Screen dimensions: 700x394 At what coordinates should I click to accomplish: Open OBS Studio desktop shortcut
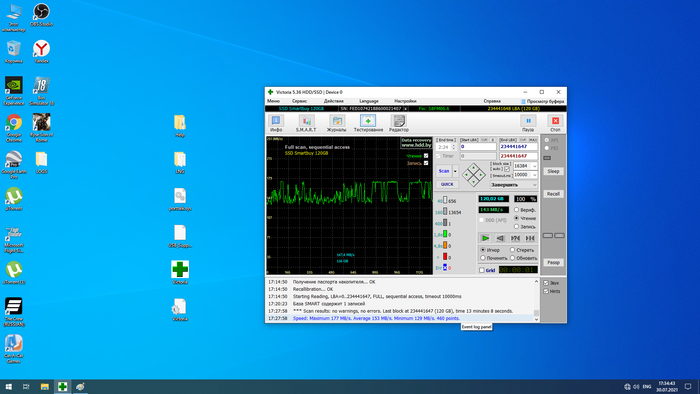tap(41, 15)
